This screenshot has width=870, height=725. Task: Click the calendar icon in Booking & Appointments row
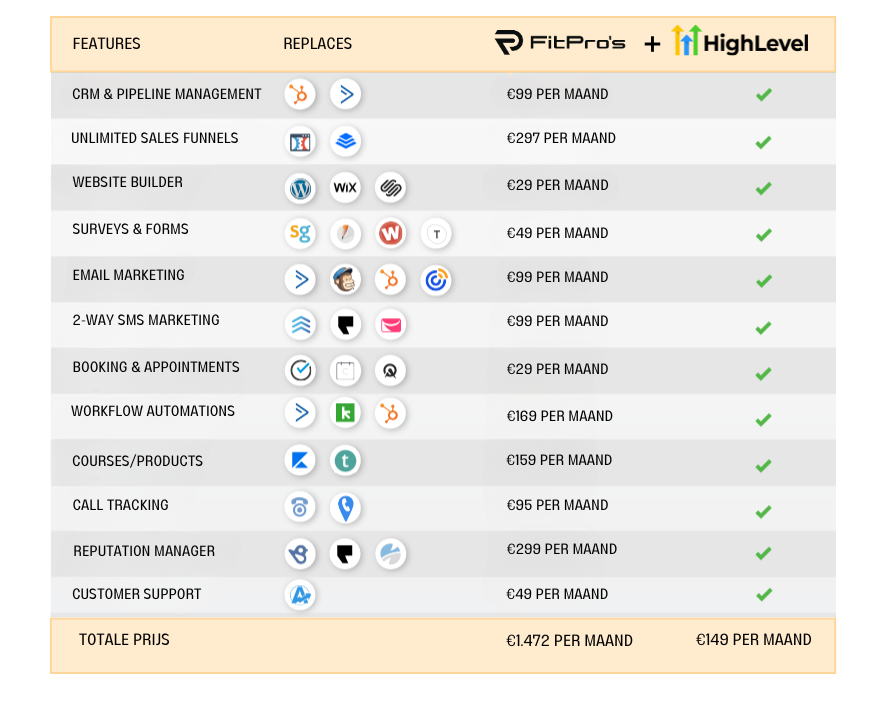point(345,370)
